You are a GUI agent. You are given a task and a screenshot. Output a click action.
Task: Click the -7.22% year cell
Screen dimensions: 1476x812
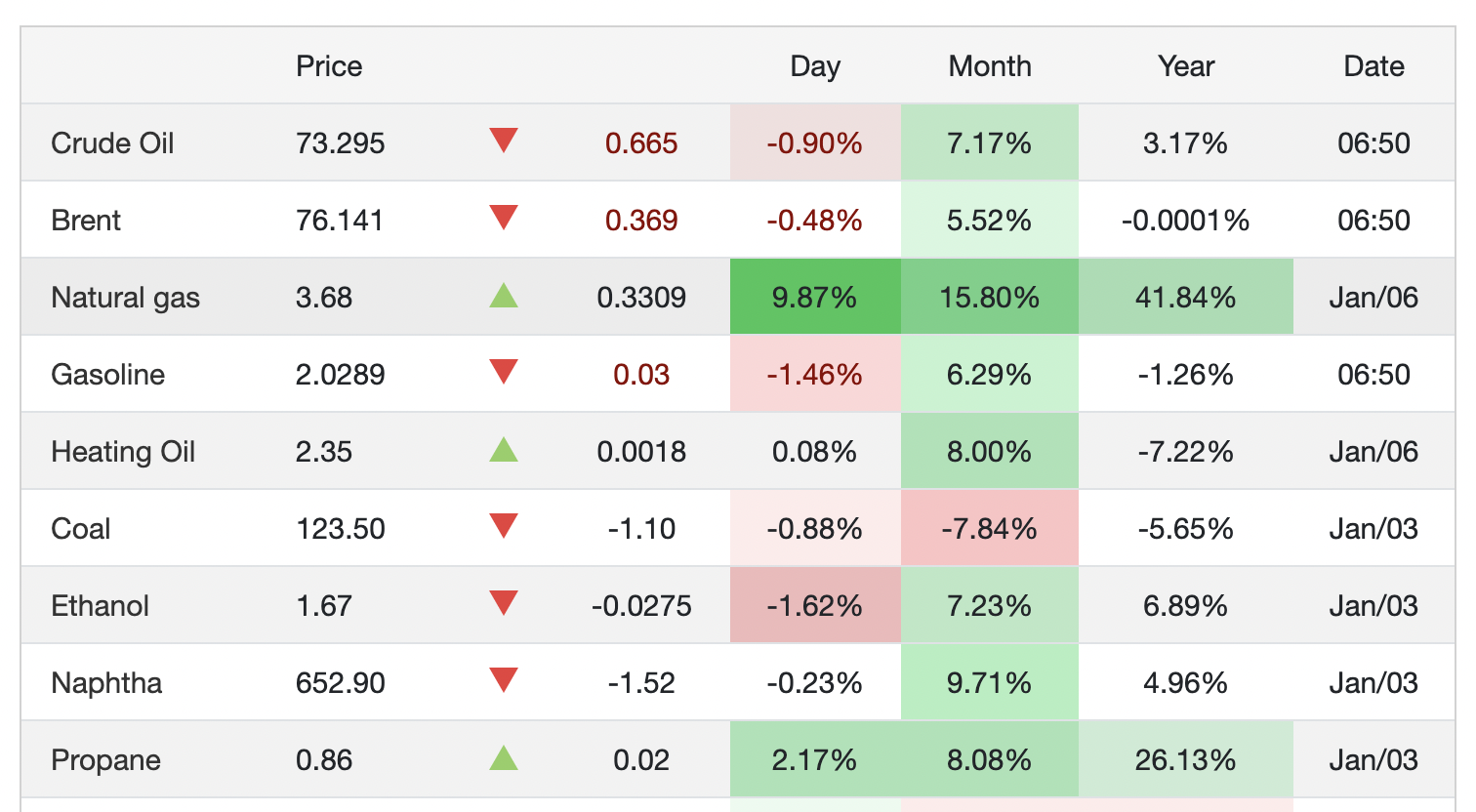1186,452
